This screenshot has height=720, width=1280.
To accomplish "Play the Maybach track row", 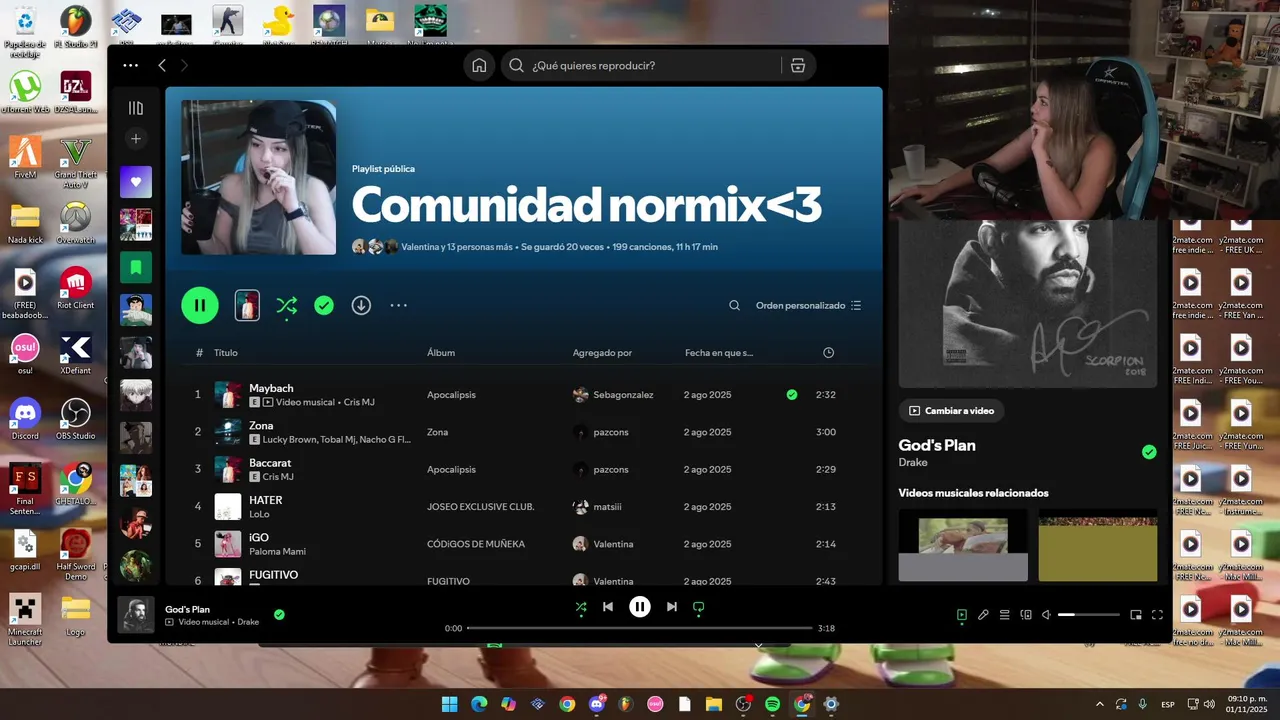I will pyautogui.click(x=524, y=395).
